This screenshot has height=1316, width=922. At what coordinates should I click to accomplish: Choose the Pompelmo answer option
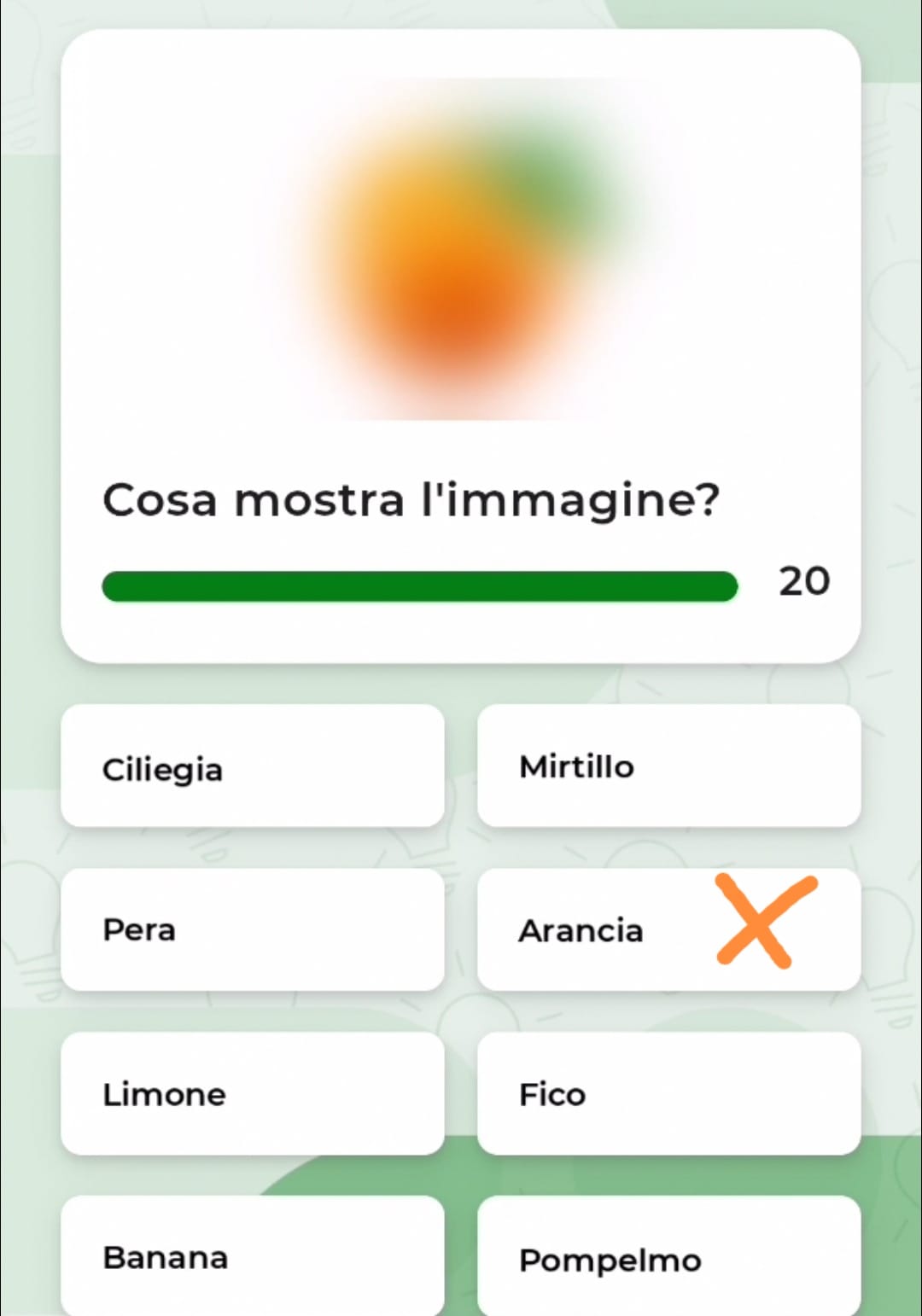[668, 1256]
